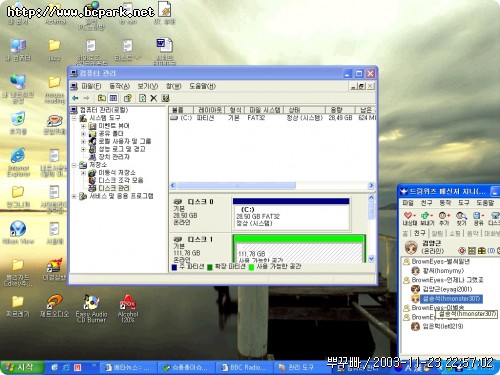
Task: Click the last toolbar icon after the X
Action: point(165,98)
